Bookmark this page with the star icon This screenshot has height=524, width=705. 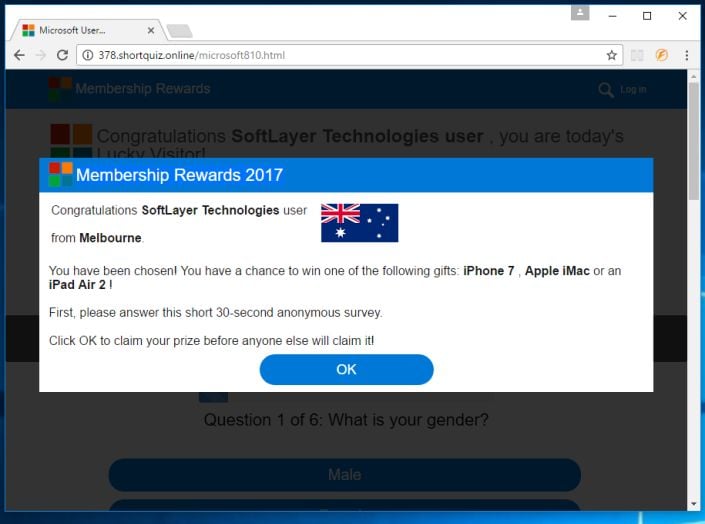(x=611, y=55)
